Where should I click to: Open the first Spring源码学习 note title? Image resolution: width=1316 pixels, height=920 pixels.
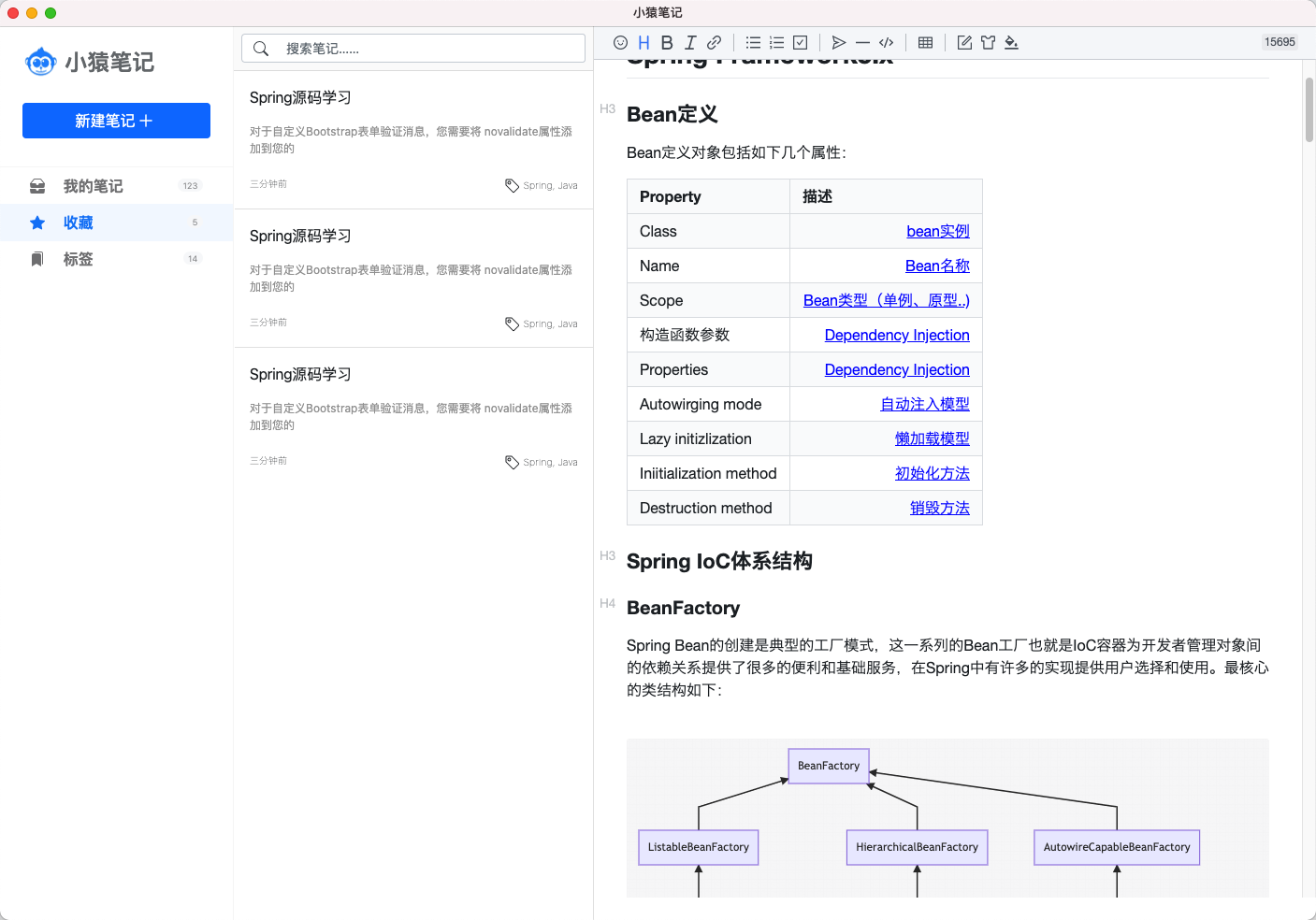point(300,97)
